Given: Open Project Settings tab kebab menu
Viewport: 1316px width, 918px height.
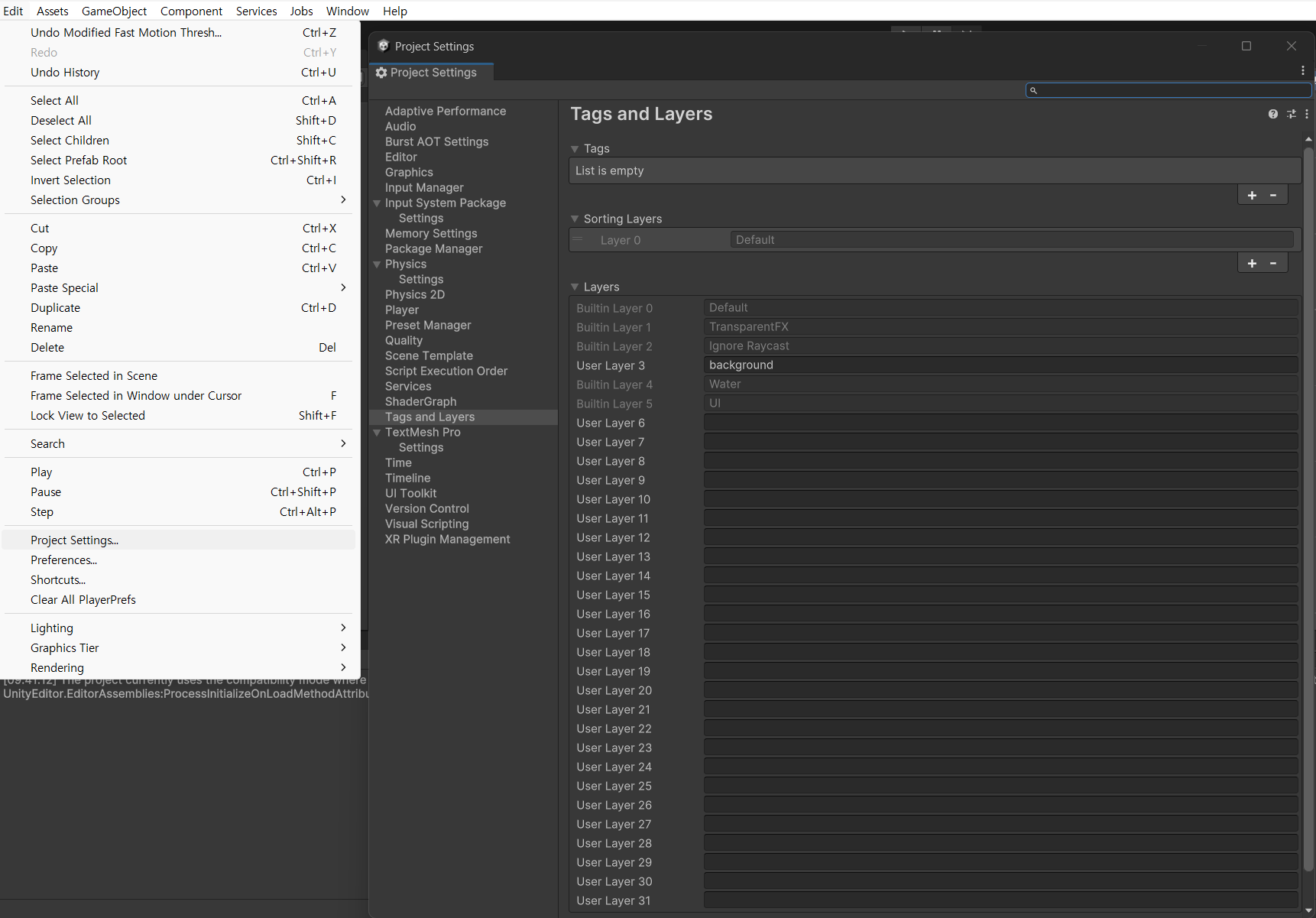Looking at the screenshot, I should tap(1302, 70).
